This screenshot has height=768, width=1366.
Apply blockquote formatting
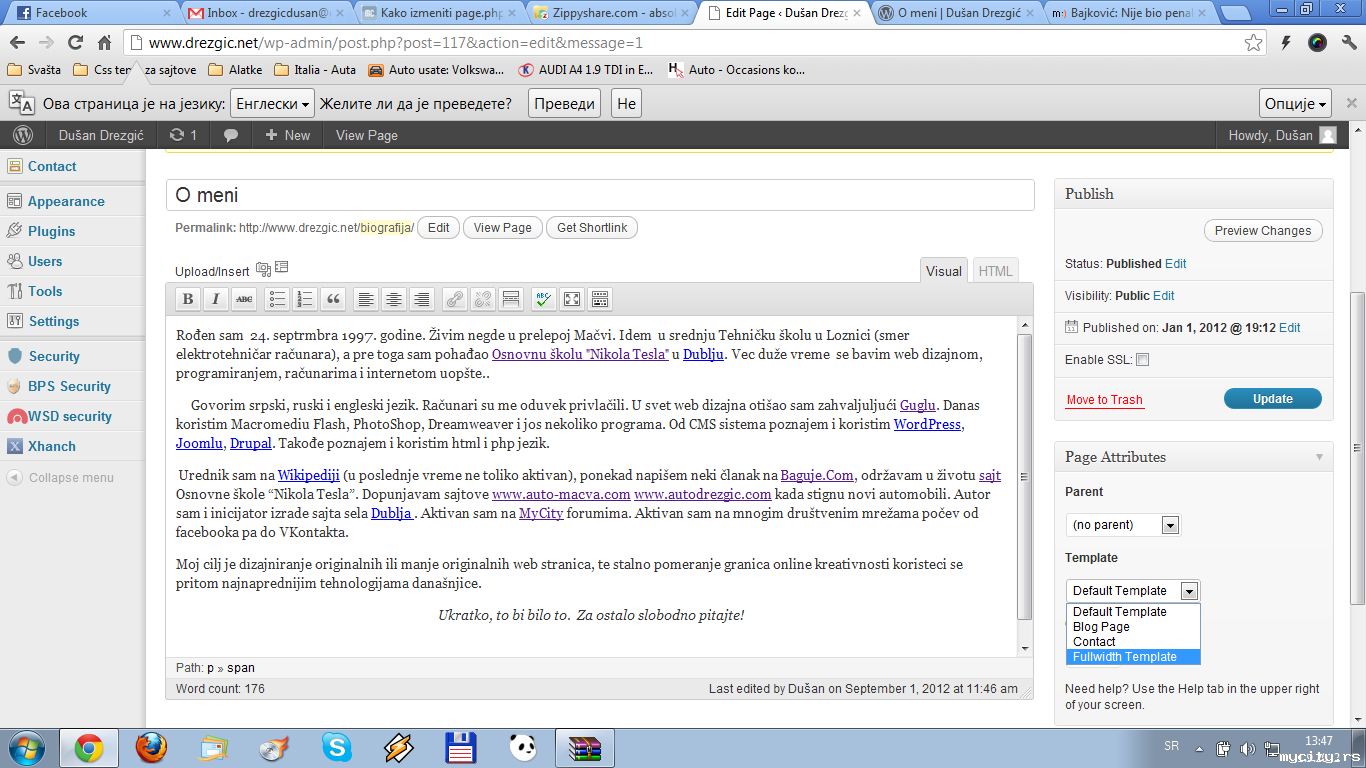[x=334, y=299]
